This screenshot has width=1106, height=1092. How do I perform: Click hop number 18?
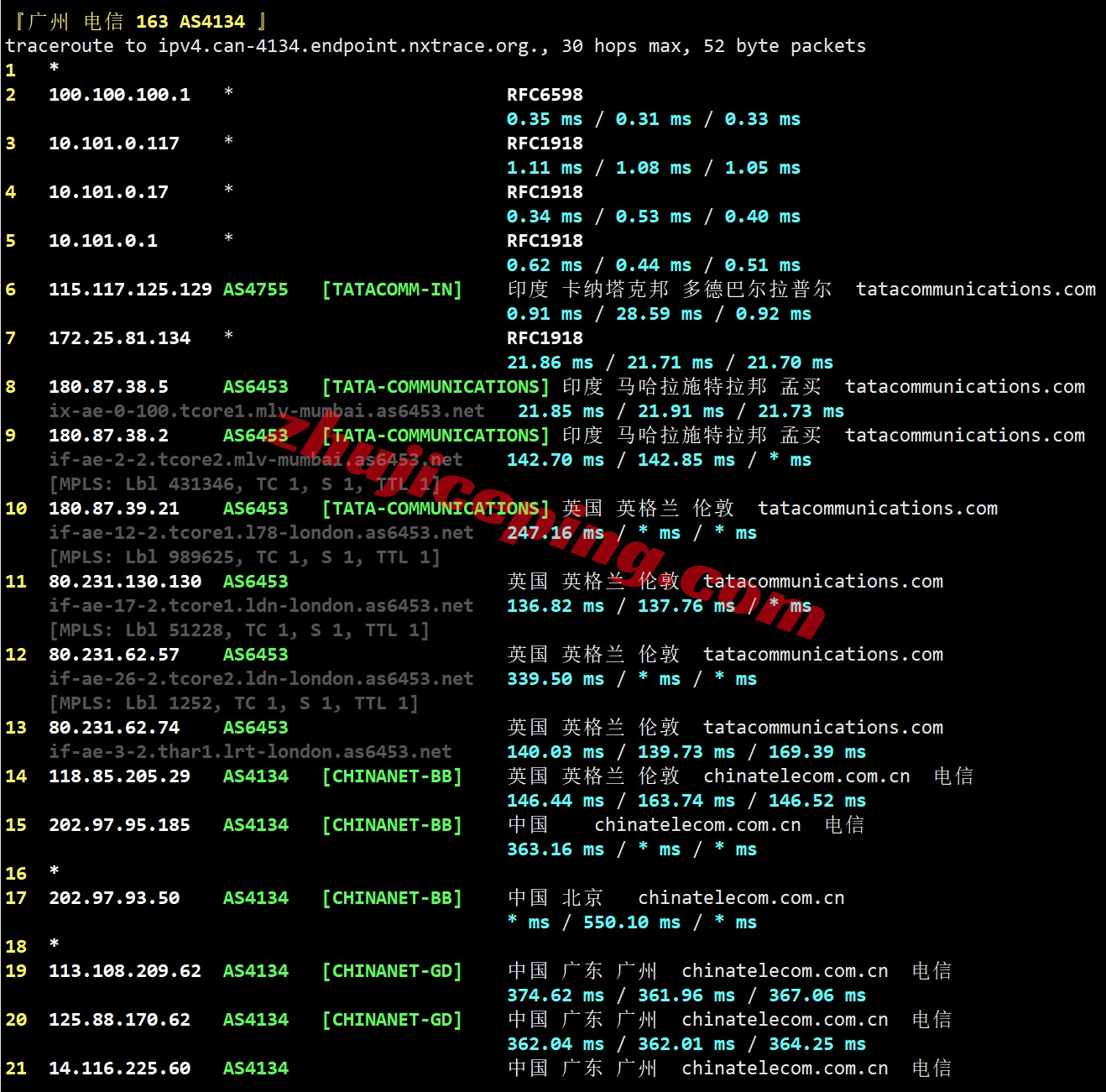(x=16, y=947)
